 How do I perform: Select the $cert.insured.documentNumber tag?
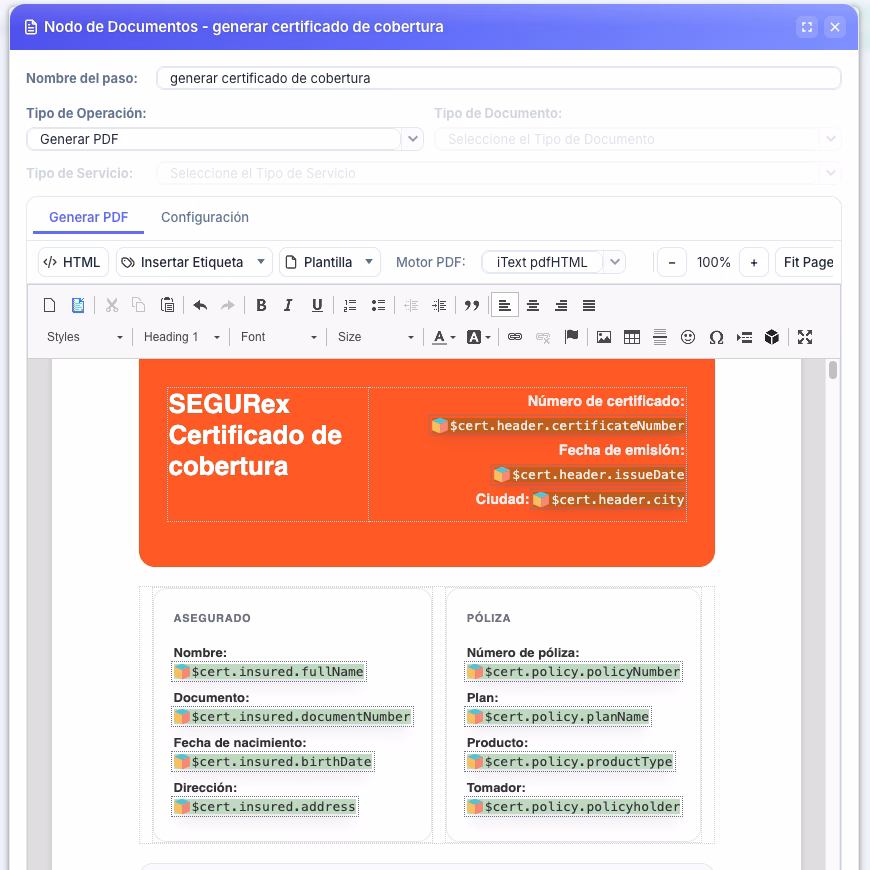coord(292,717)
